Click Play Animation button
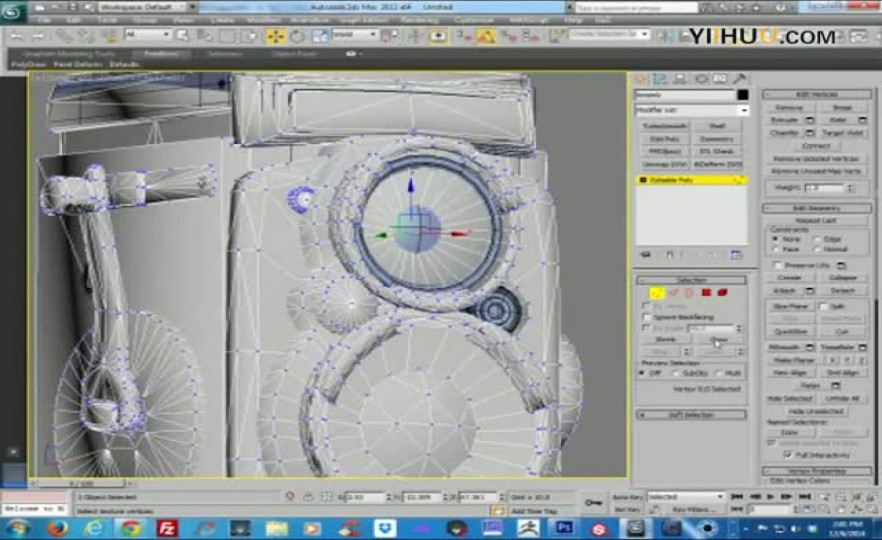This screenshot has width=882, height=540. [771, 497]
